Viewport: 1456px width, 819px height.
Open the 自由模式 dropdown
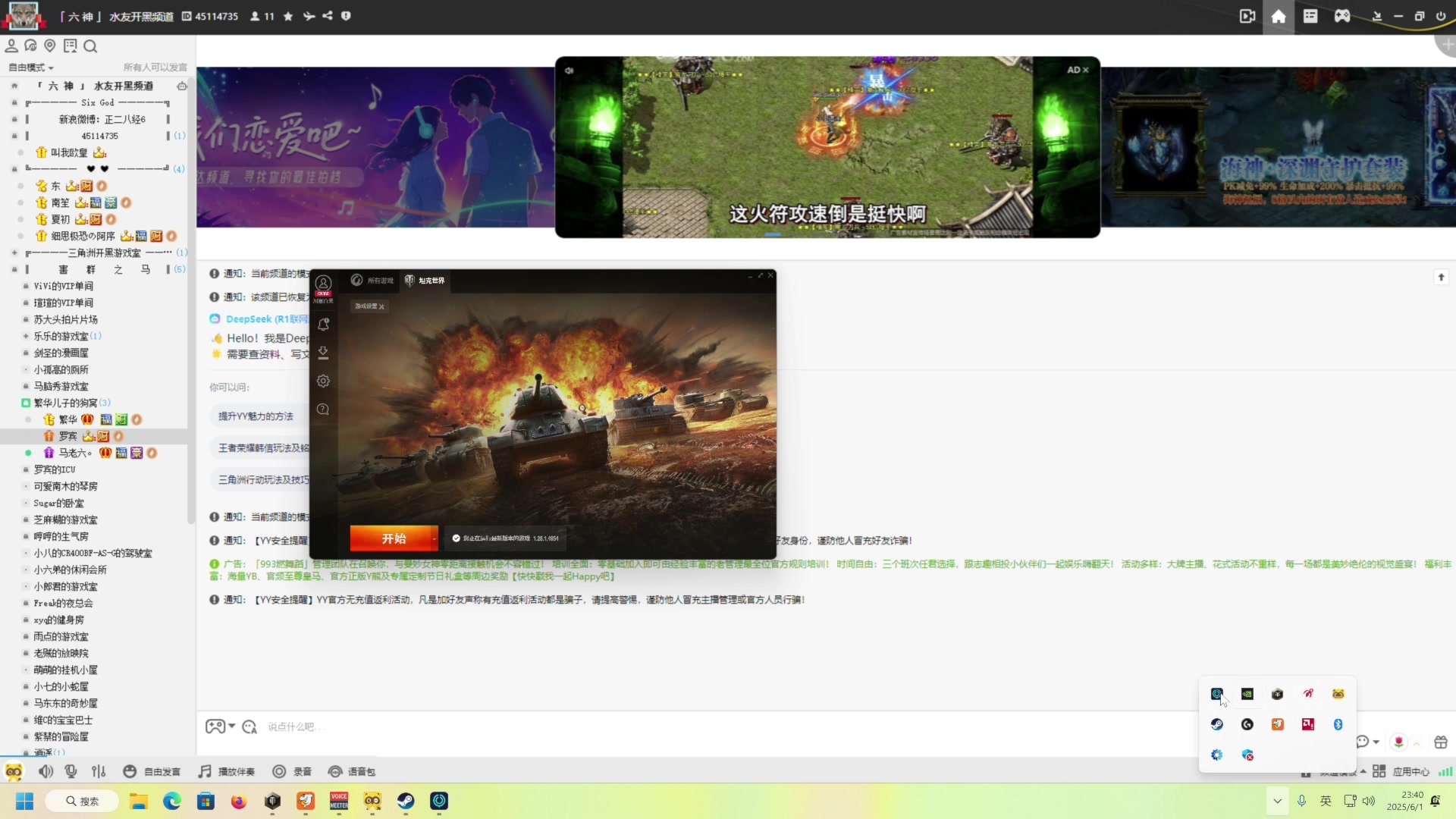point(31,67)
